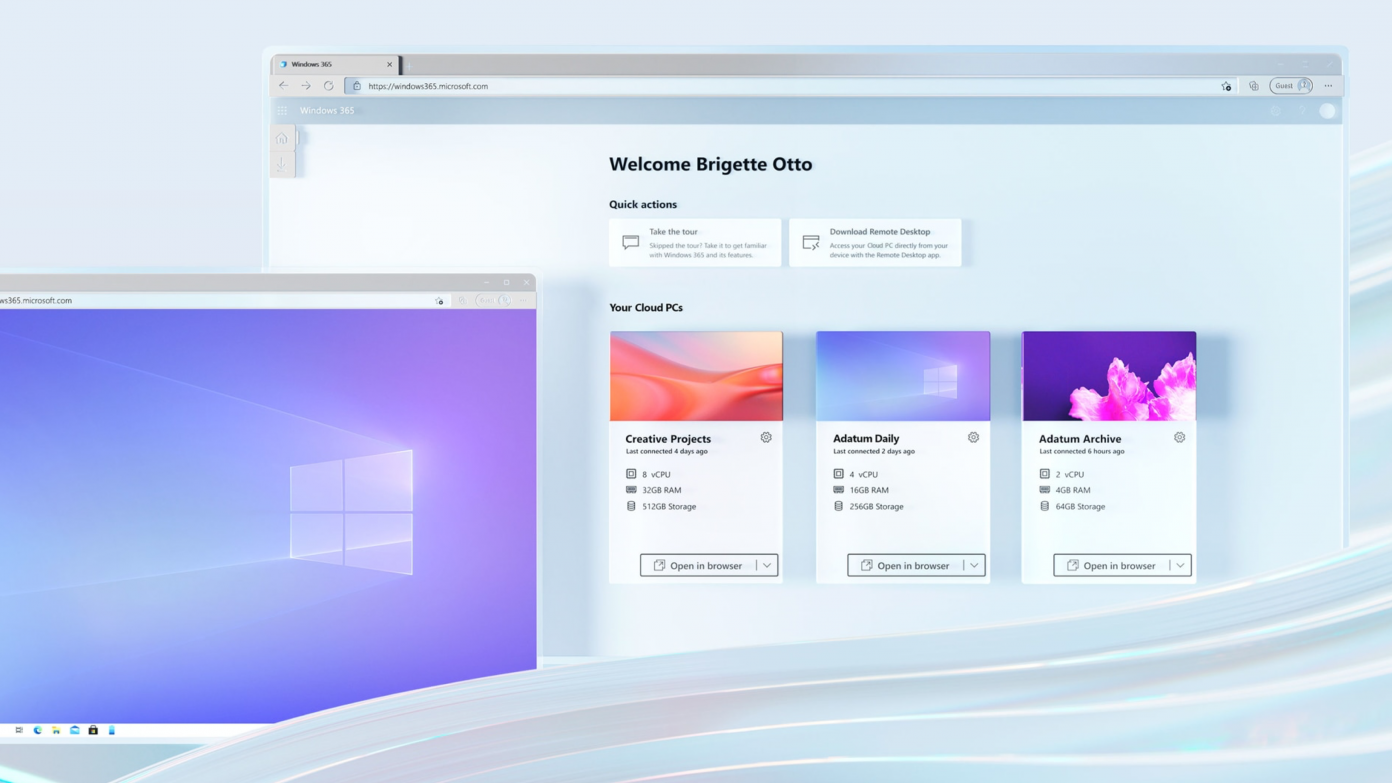Click "64GB Storage" text
The image size is (1392, 783).
(1080, 506)
